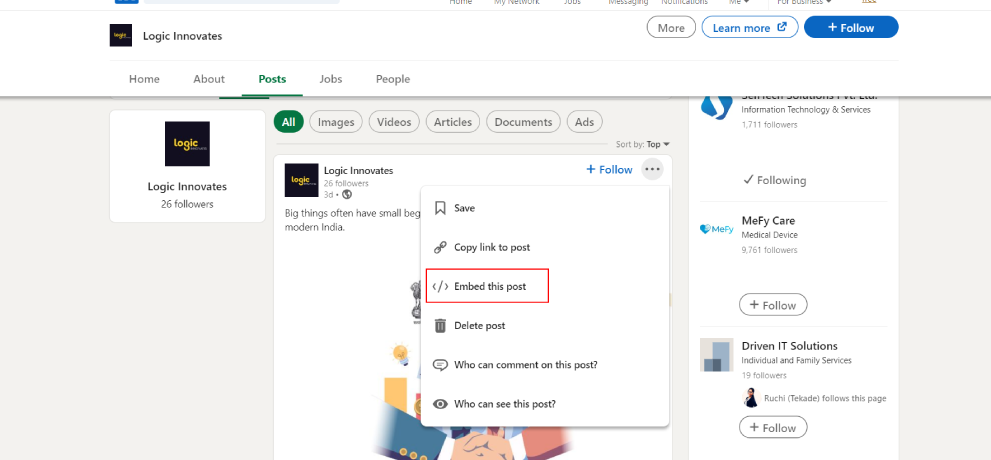The image size is (991, 460).
Task: Click 'Individual and Family Services' text
Action: (x=796, y=360)
